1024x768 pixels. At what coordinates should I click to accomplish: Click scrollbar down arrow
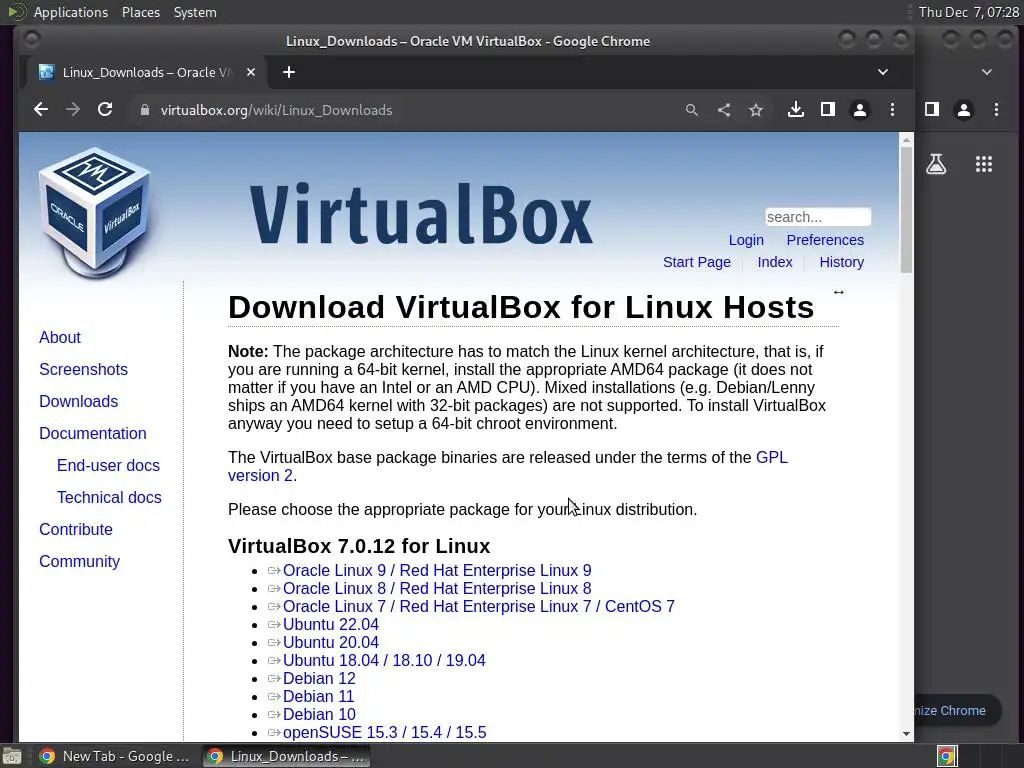coord(906,733)
